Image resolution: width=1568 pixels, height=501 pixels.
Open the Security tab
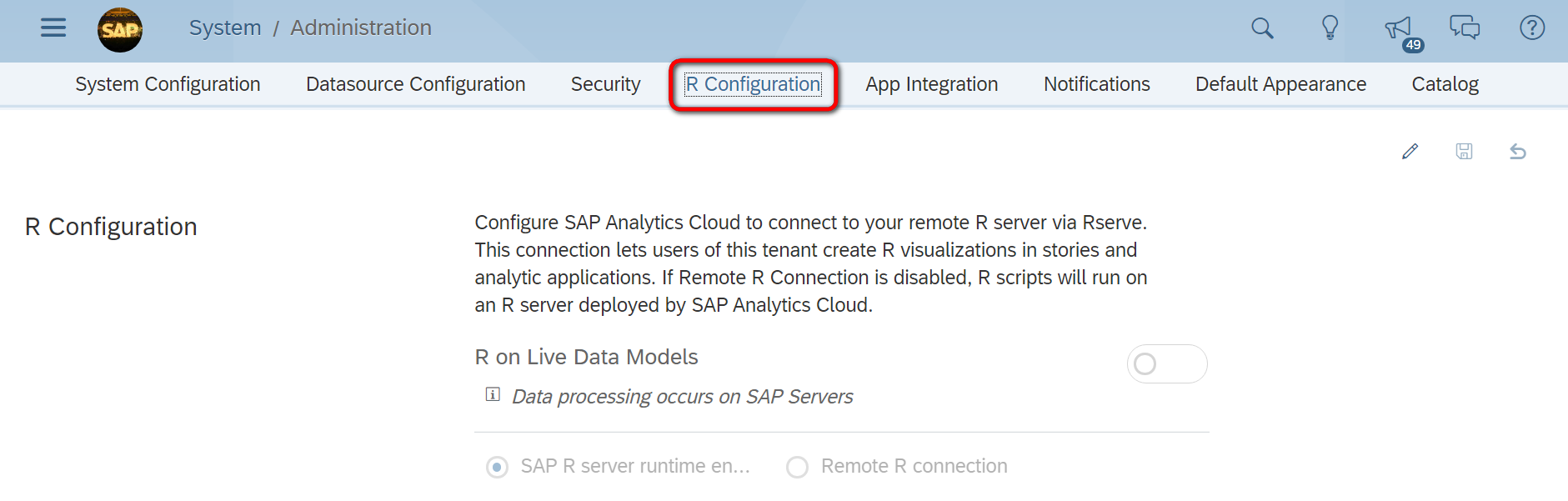click(x=605, y=84)
